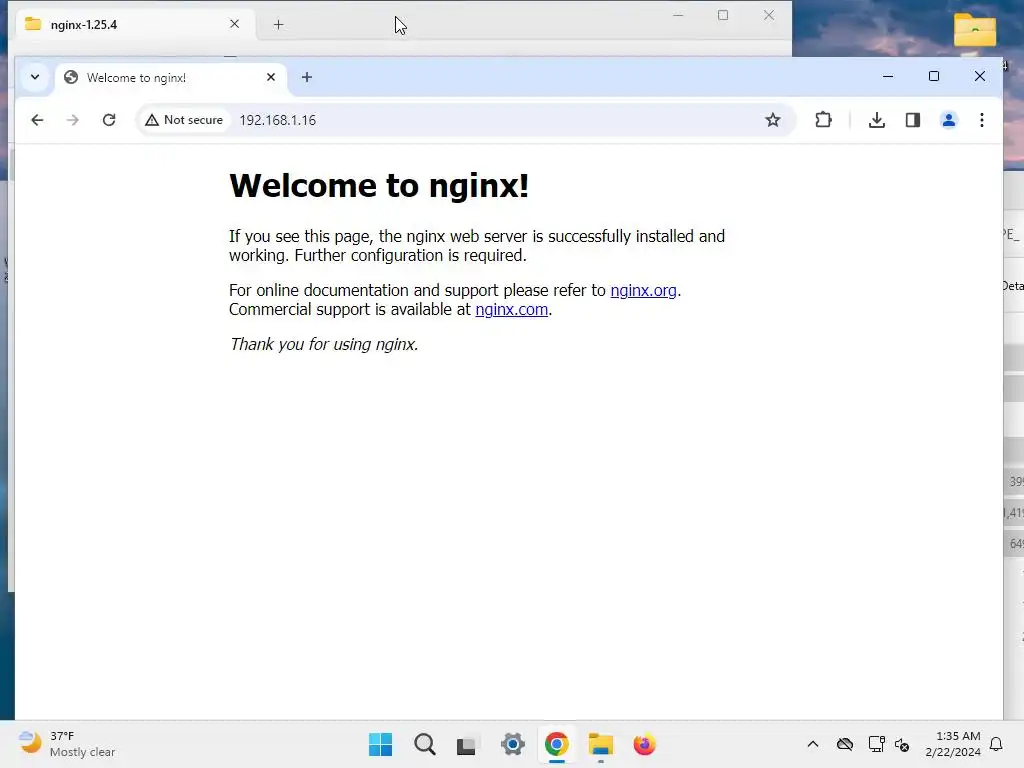Click the Thank you for using nginx text
The height and width of the screenshot is (768, 1024).
(x=324, y=344)
